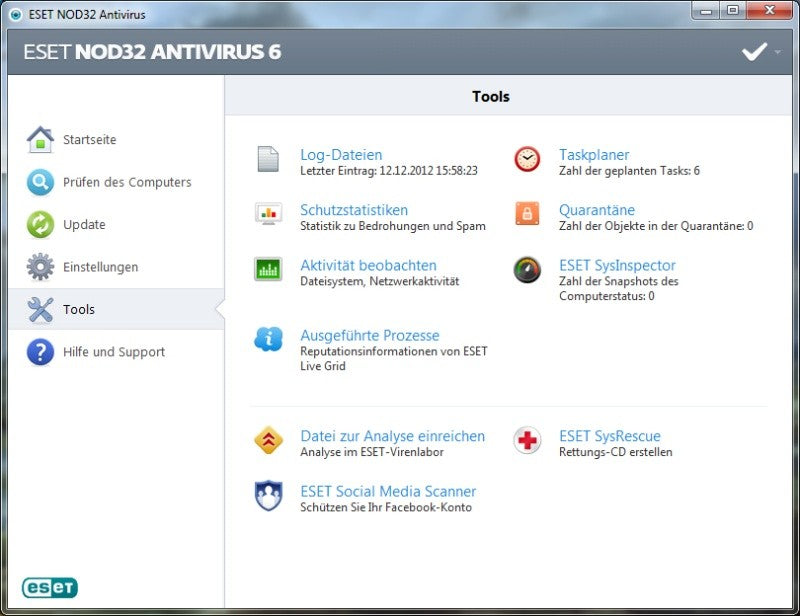Click text 'Schützen Sie Ihr Facebook-Konto'
The width and height of the screenshot is (800, 616).
coord(386,507)
